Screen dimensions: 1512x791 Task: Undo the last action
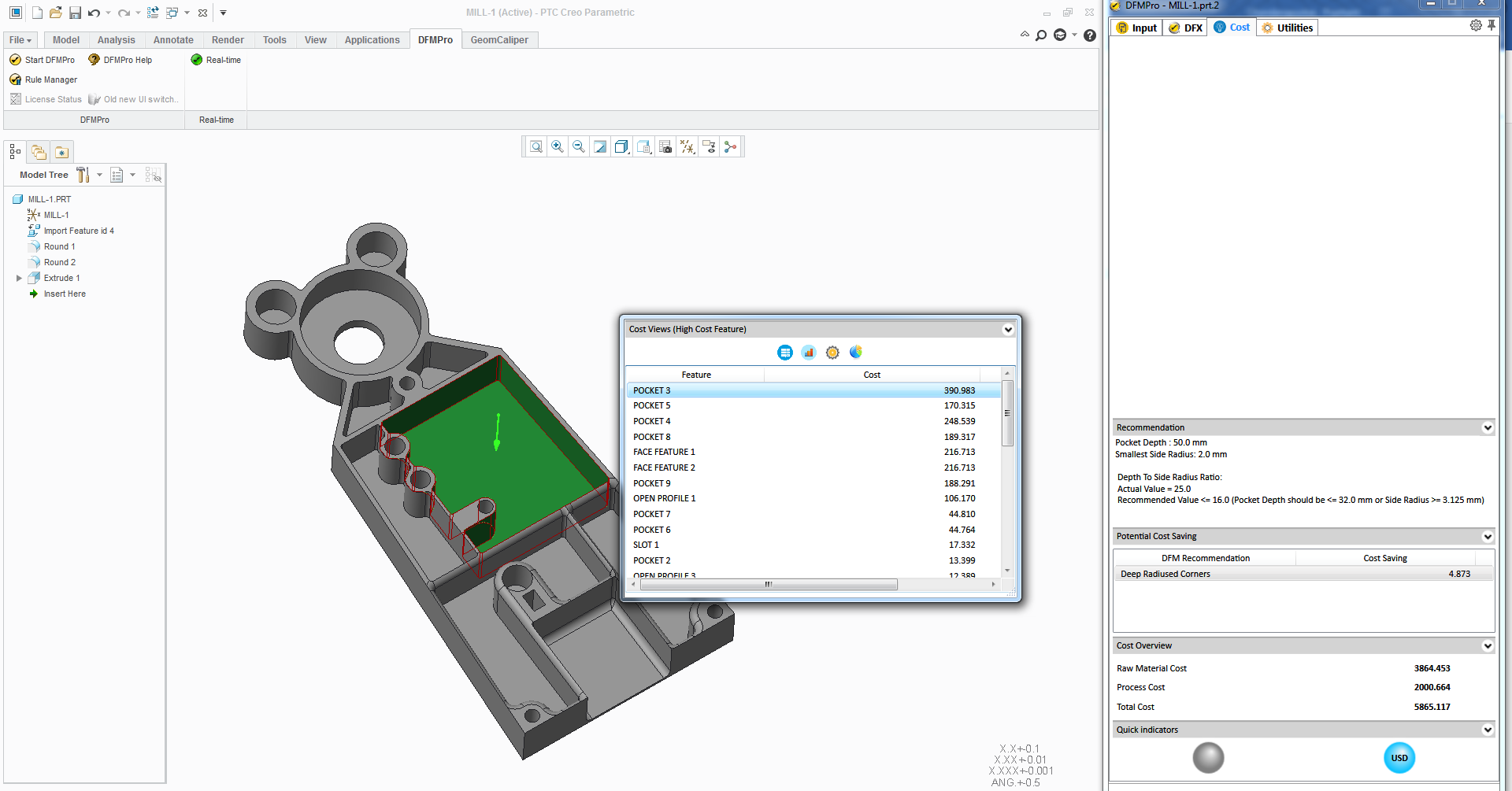[x=94, y=13]
